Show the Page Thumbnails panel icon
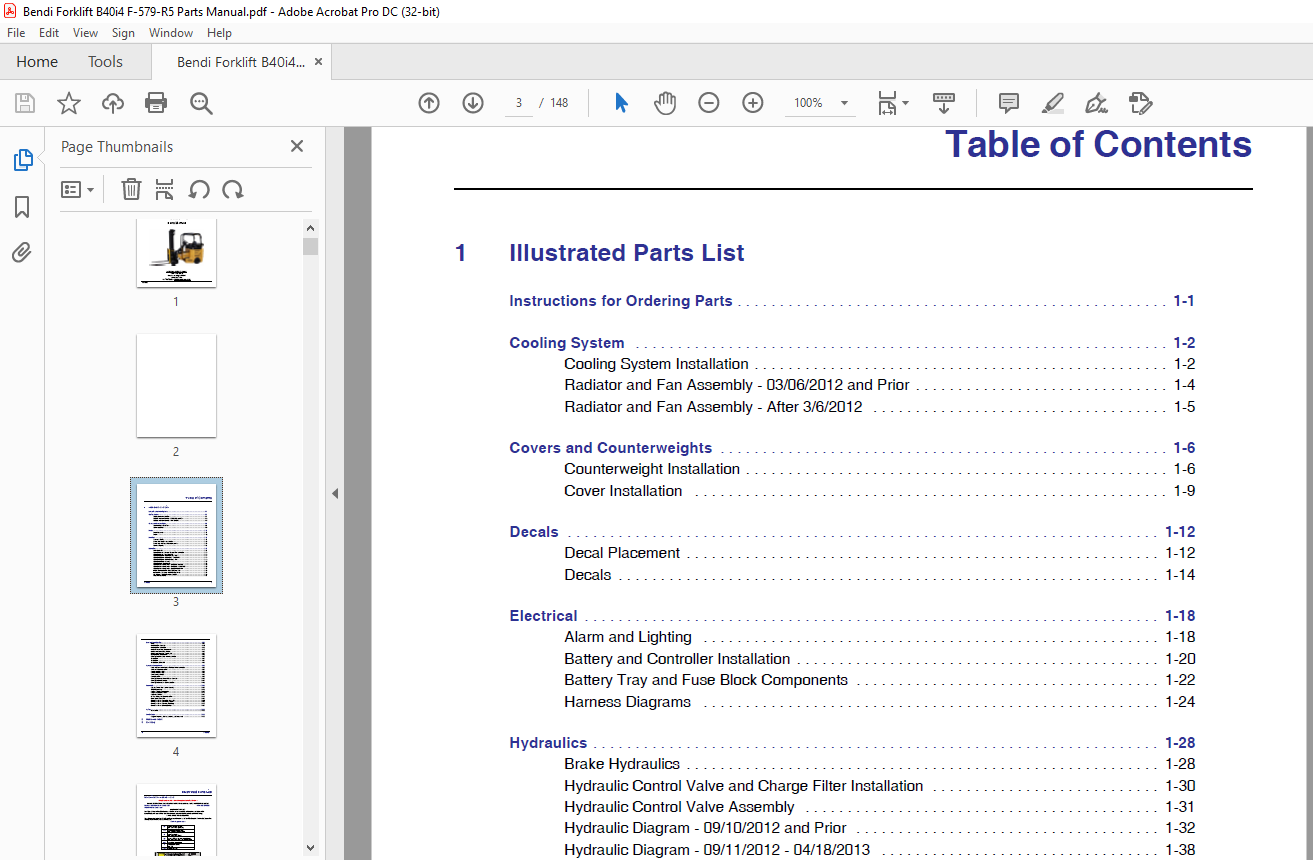Screen dimensions: 1313x860 click(22, 160)
